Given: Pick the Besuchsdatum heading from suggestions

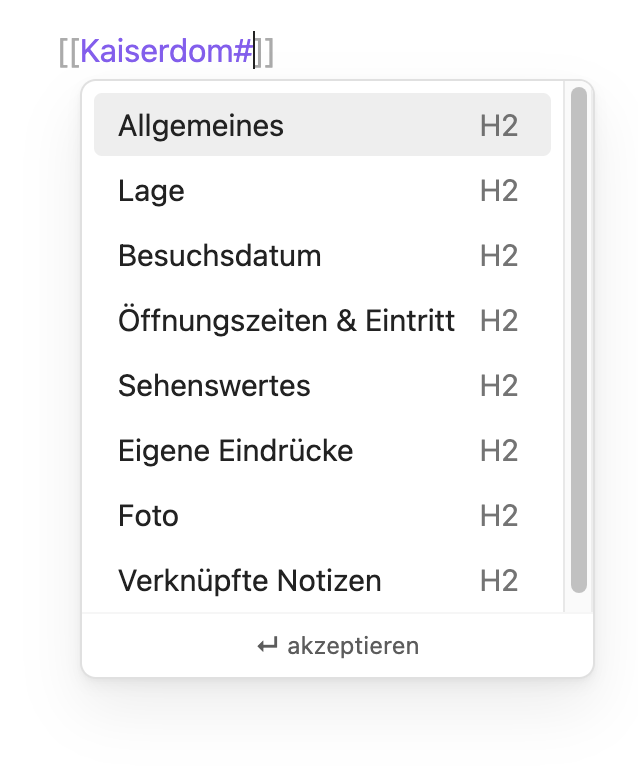Looking at the screenshot, I should click(x=322, y=255).
